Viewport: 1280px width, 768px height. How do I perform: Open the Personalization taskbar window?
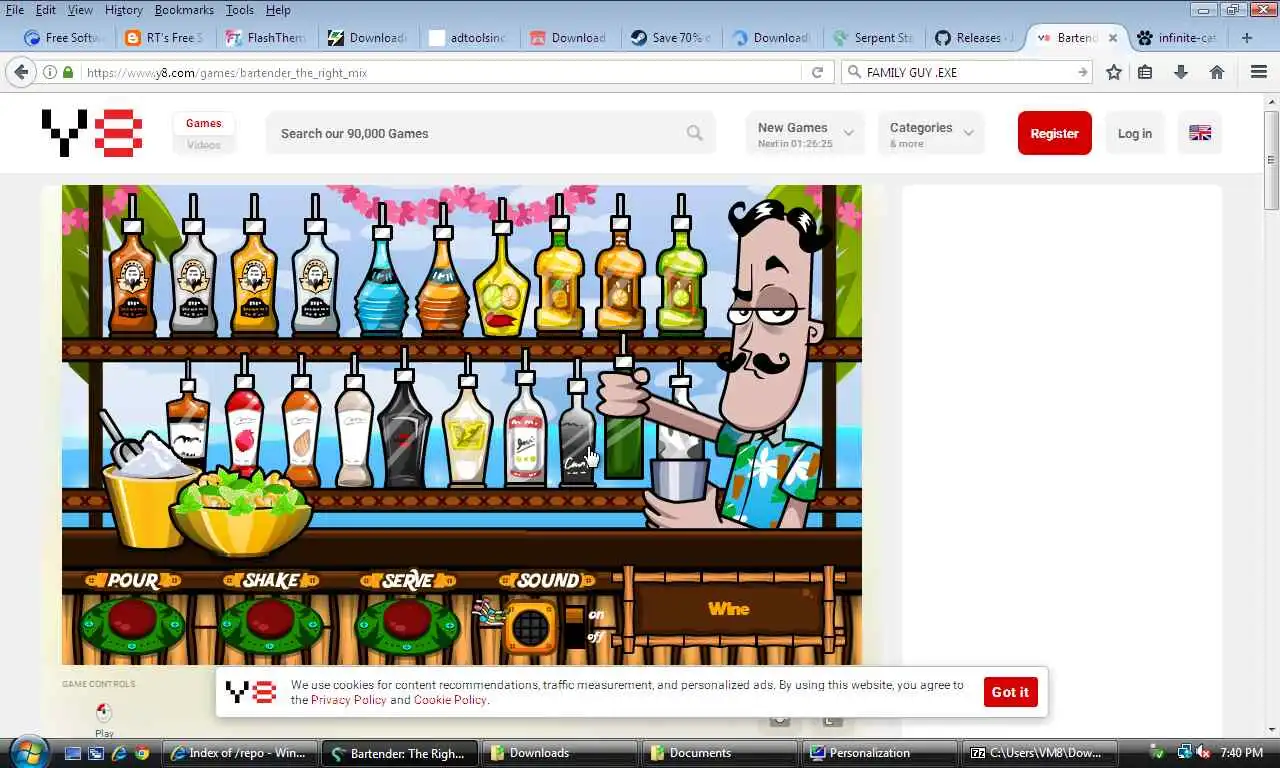880,753
